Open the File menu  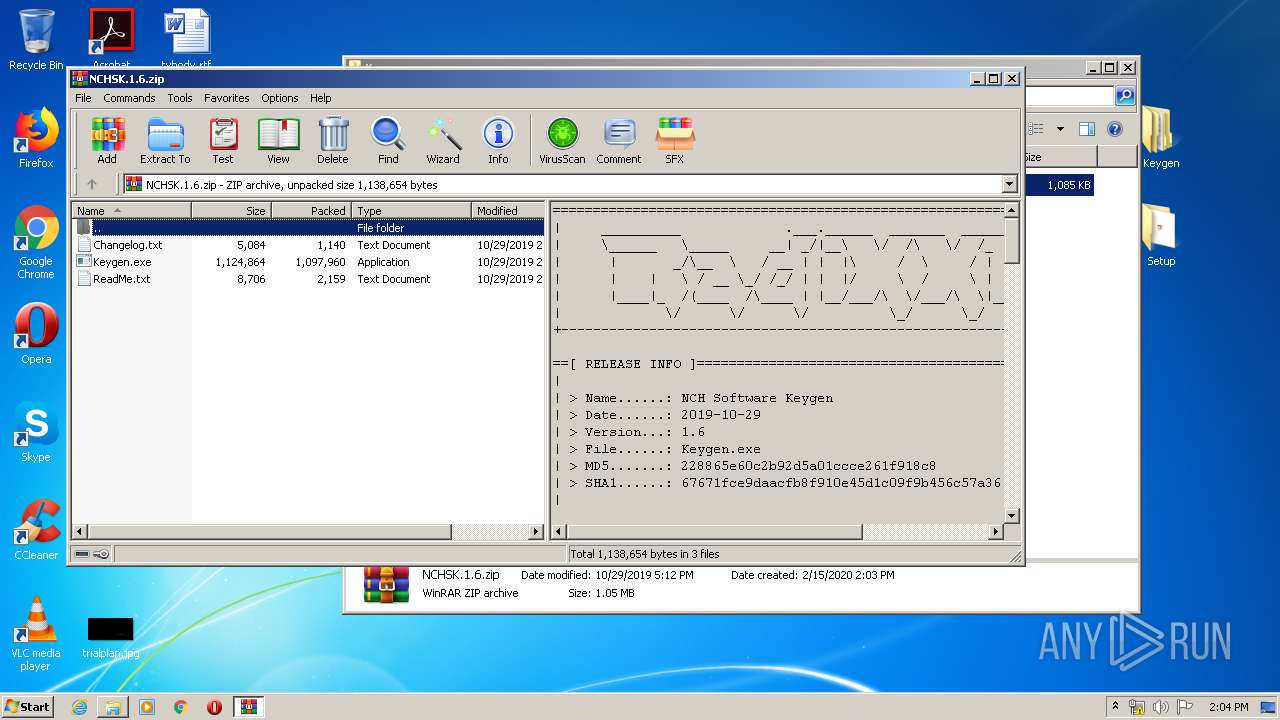coord(83,98)
